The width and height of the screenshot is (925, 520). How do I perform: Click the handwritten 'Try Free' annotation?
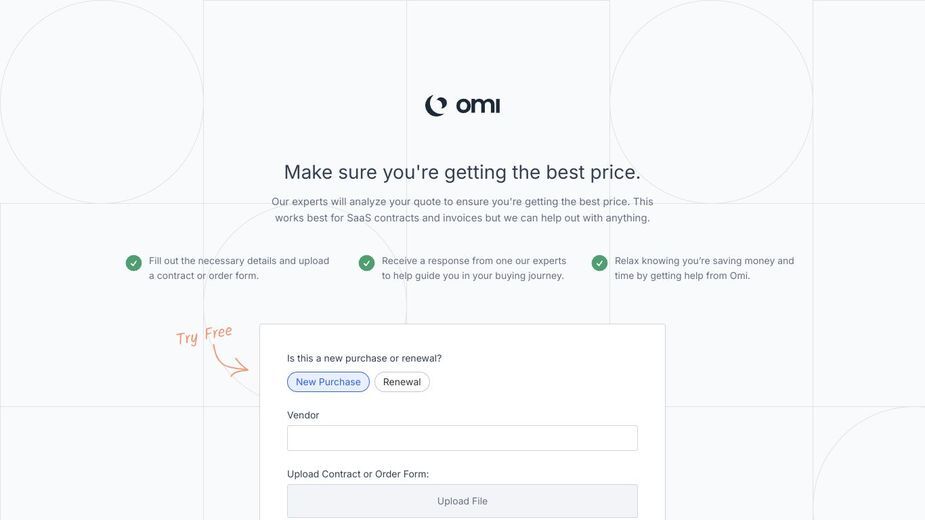[204, 335]
